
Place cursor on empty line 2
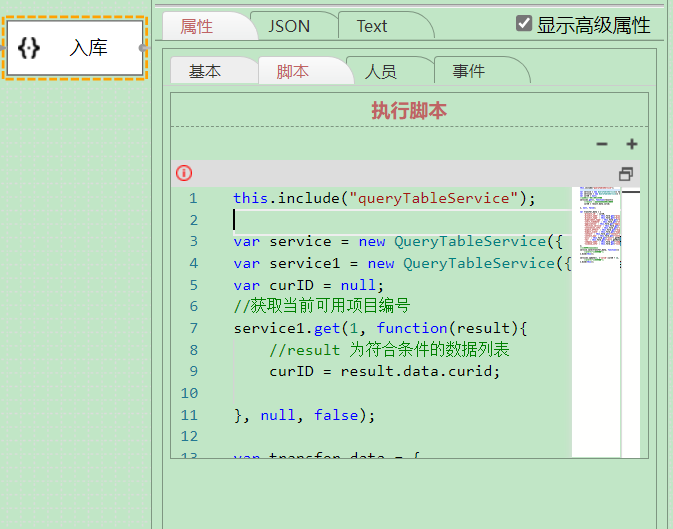[400, 220]
